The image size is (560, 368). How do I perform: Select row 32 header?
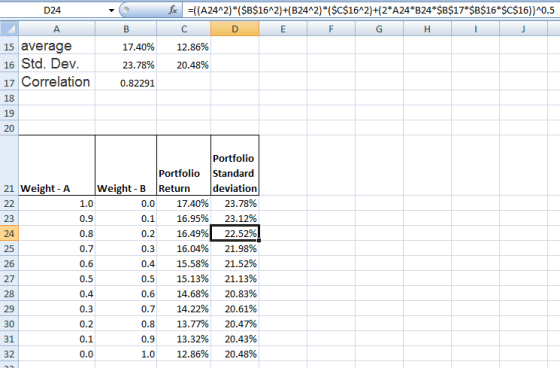(9, 354)
